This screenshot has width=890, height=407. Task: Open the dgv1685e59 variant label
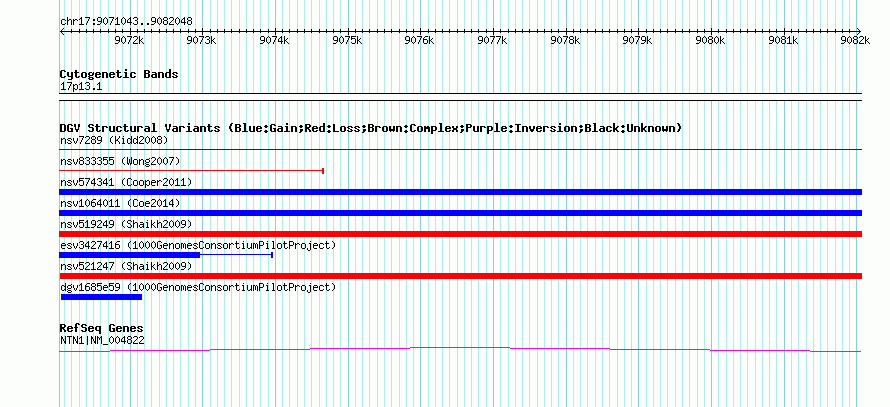point(198,288)
